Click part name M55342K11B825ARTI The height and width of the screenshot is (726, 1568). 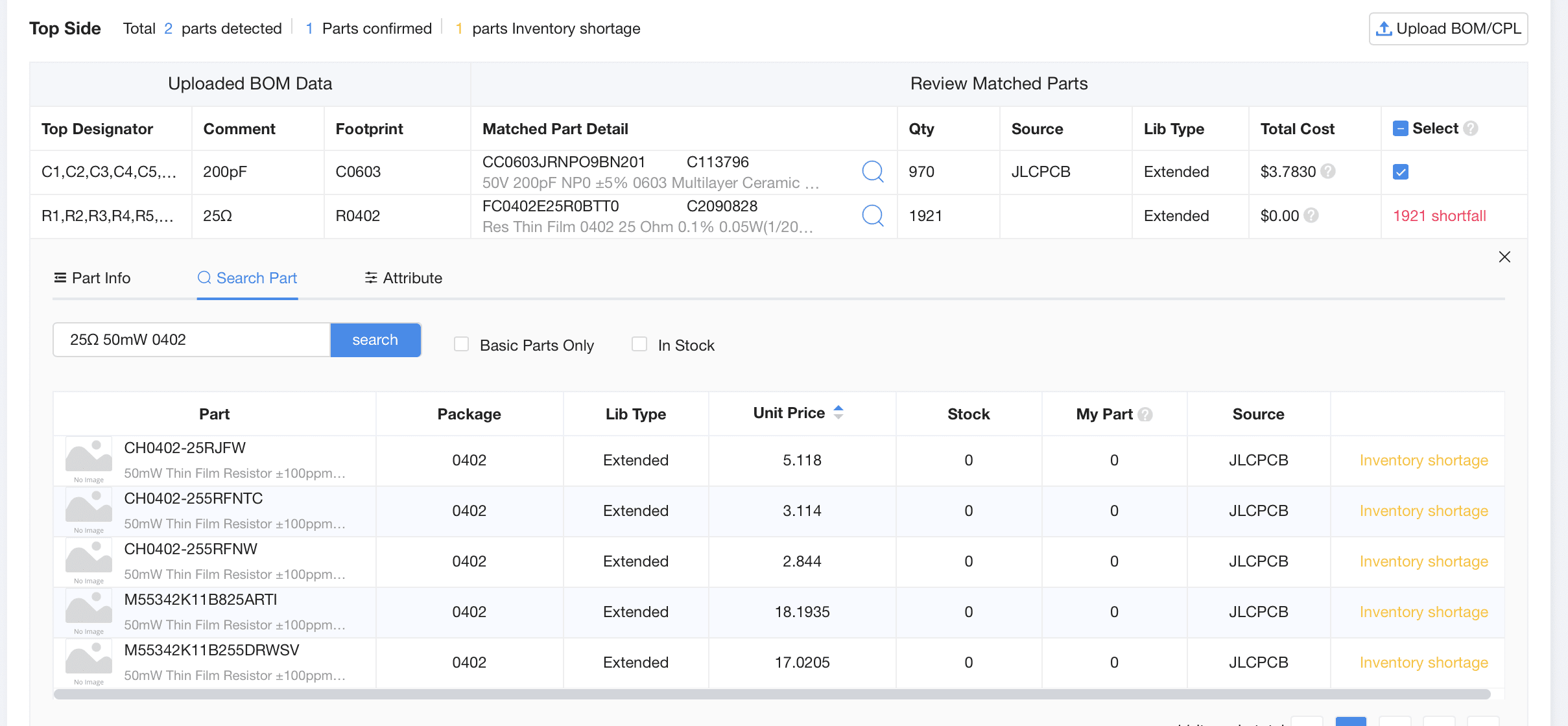coord(200,600)
